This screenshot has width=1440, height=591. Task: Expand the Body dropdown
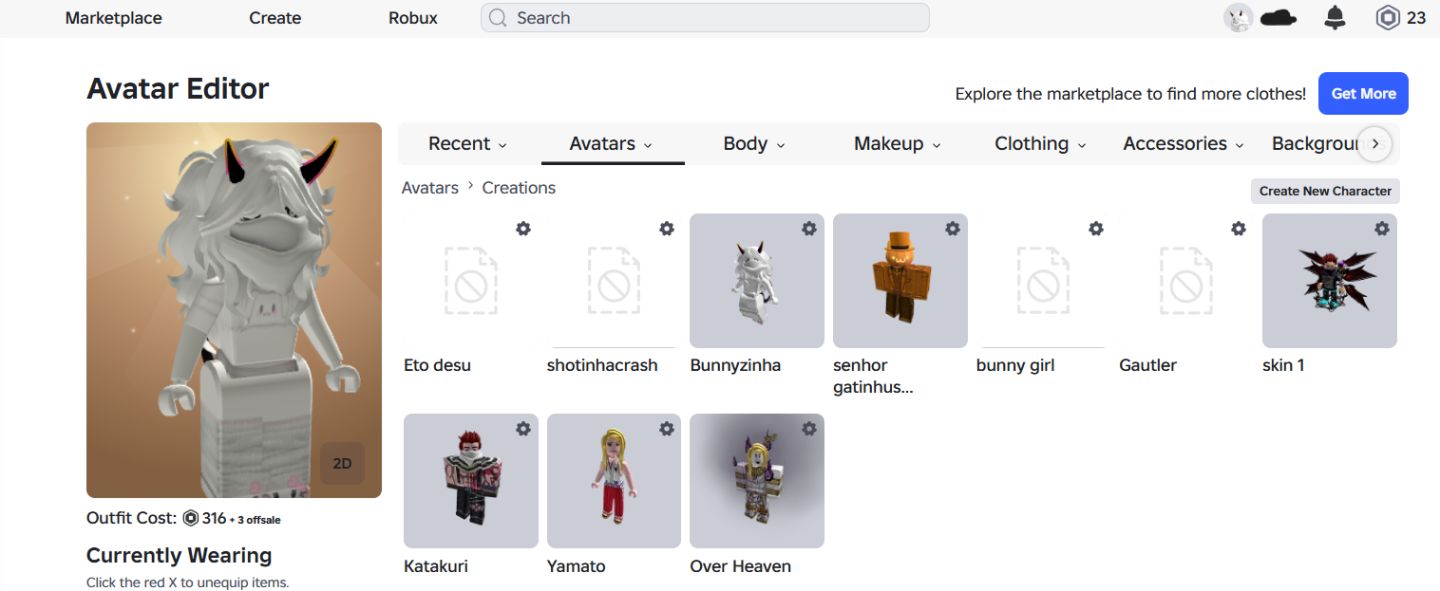point(754,144)
